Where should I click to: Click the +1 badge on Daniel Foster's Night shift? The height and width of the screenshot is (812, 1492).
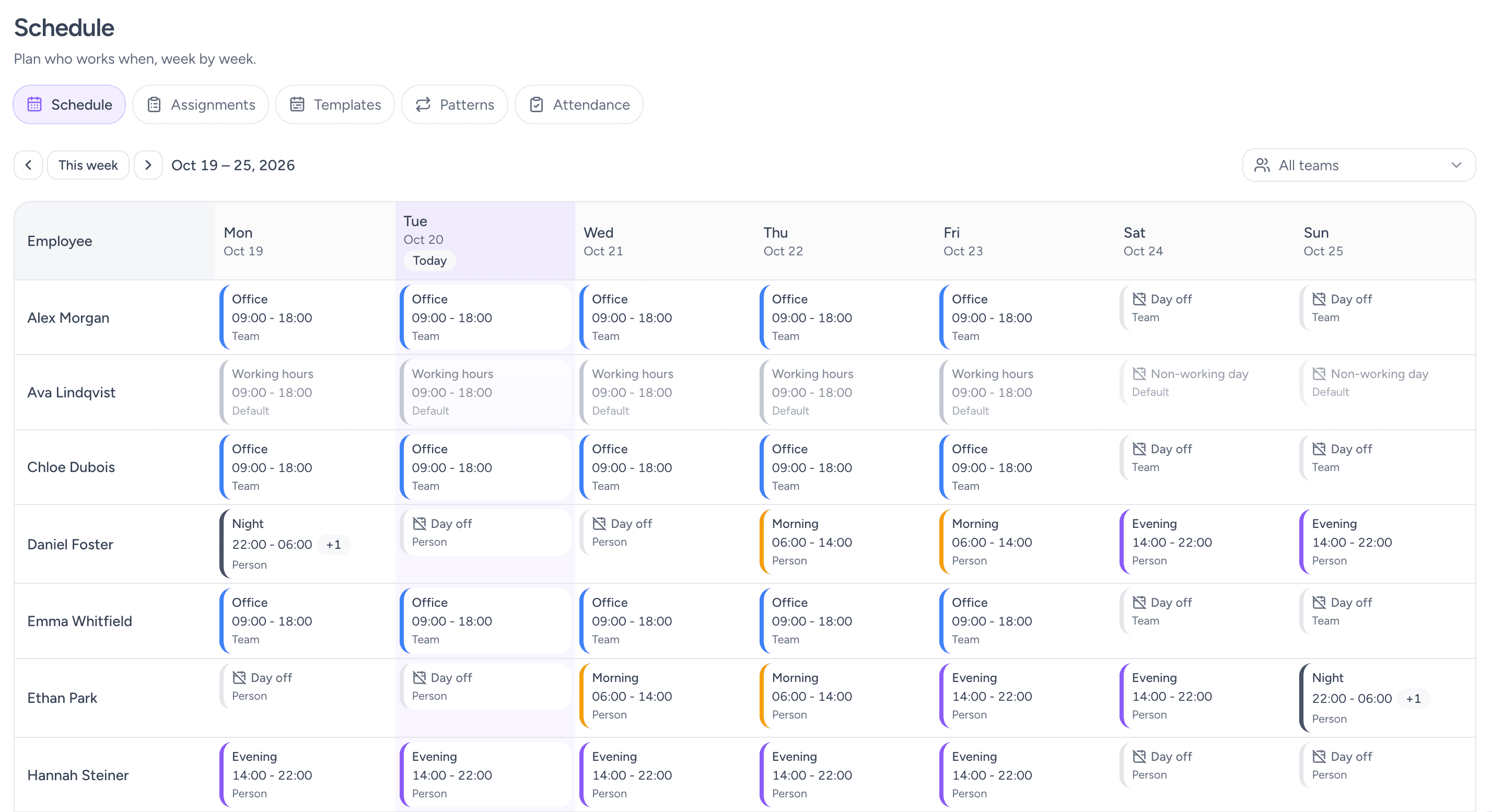tap(334, 545)
